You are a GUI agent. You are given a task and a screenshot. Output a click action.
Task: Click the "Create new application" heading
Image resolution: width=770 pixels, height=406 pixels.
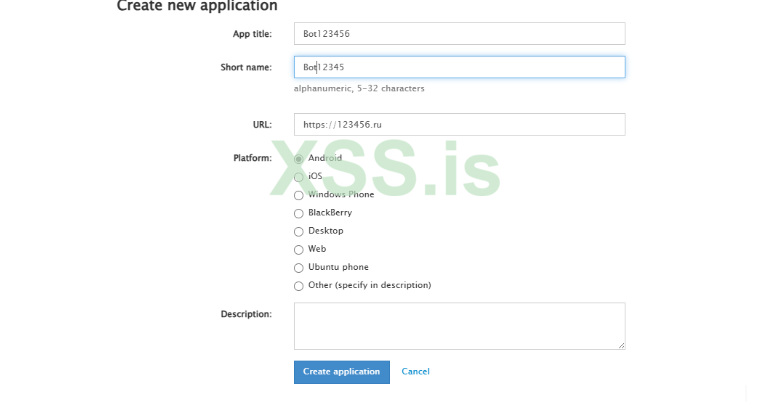[x=197, y=6]
